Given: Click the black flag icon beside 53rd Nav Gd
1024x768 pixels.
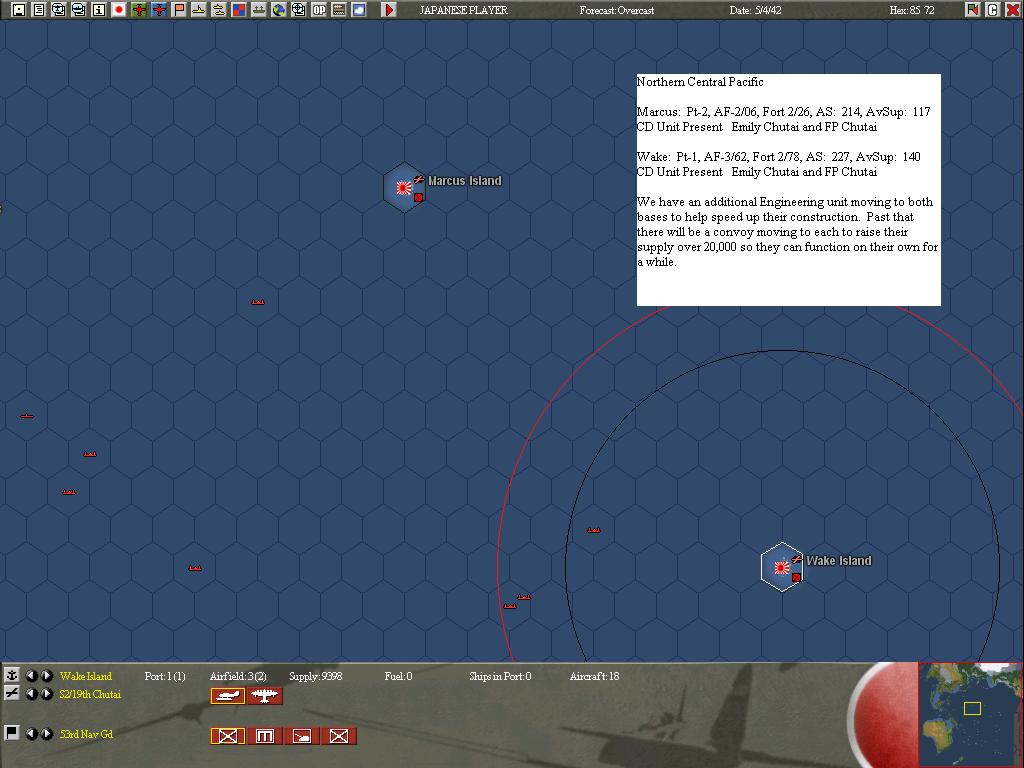Looking at the screenshot, I should pos(12,733).
